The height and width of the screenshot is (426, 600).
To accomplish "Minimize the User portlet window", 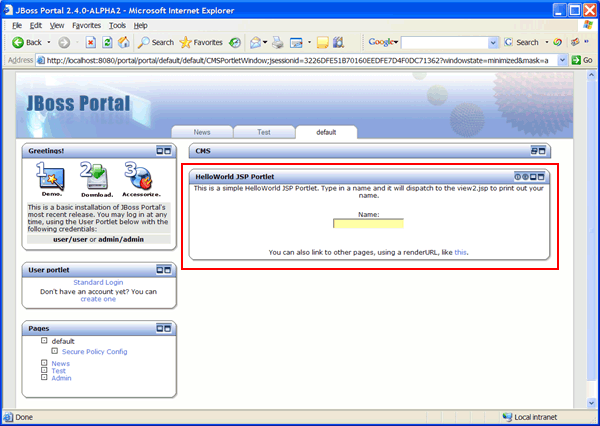I will click(x=160, y=270).
